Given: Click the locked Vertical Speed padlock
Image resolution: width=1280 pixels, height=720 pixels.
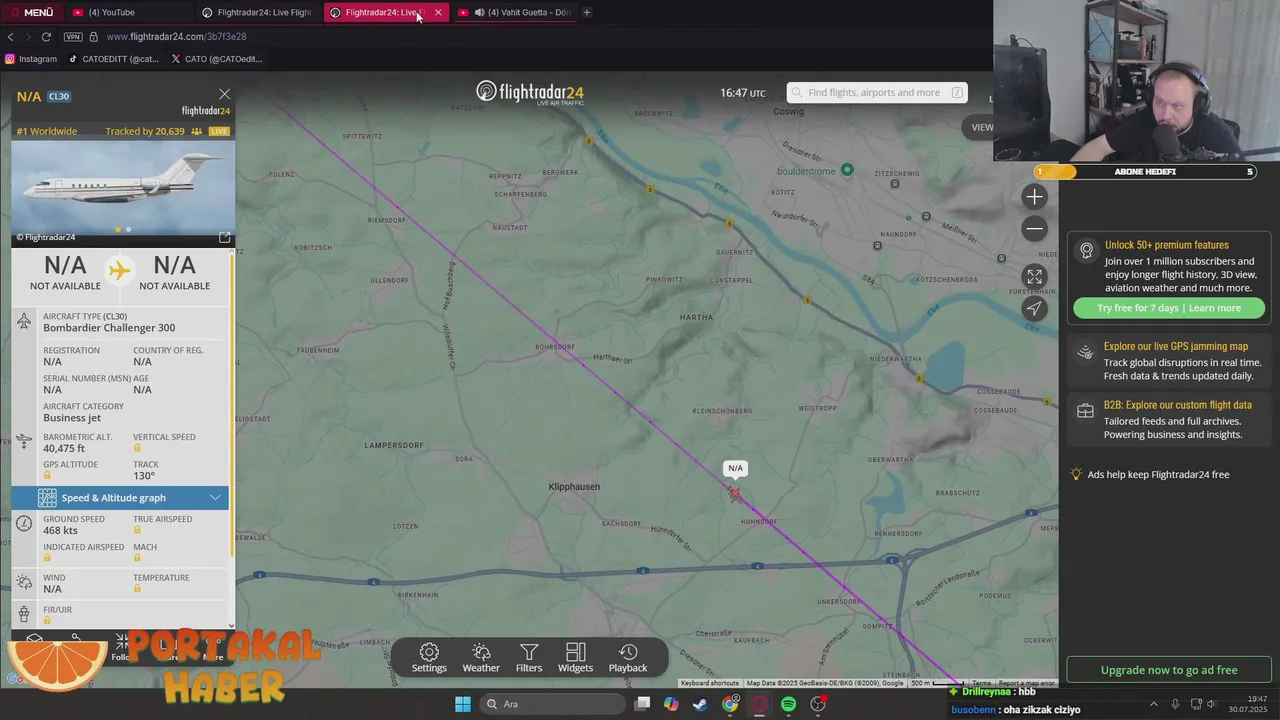Looking at the screenshot, I should (x=137, y=448).
